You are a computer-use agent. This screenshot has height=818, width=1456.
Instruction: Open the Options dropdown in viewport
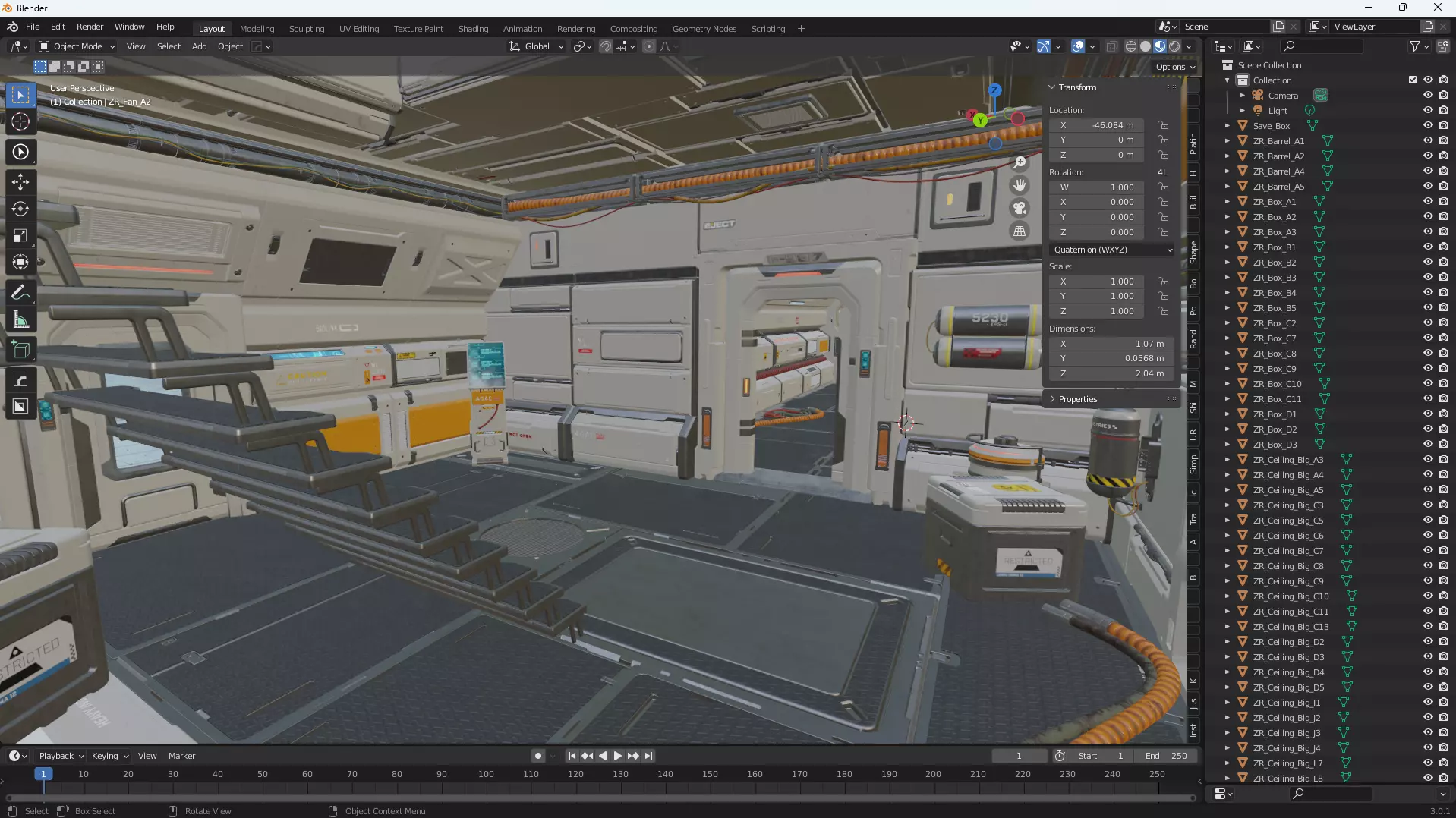point(1175,67)
